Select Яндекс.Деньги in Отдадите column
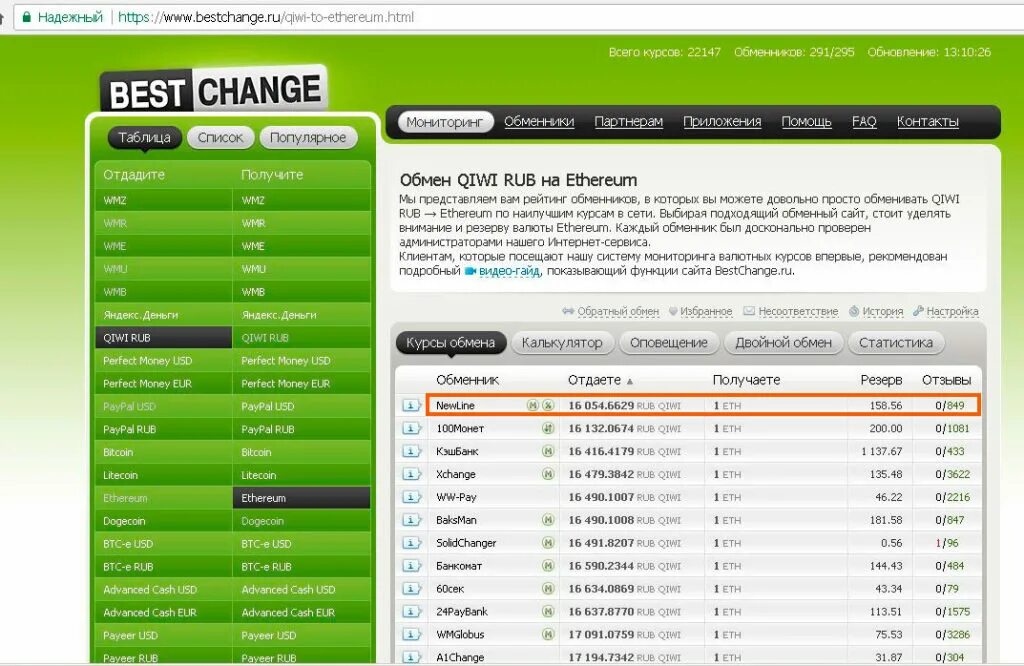This screenshot has height=666, width=1024. 163,315
